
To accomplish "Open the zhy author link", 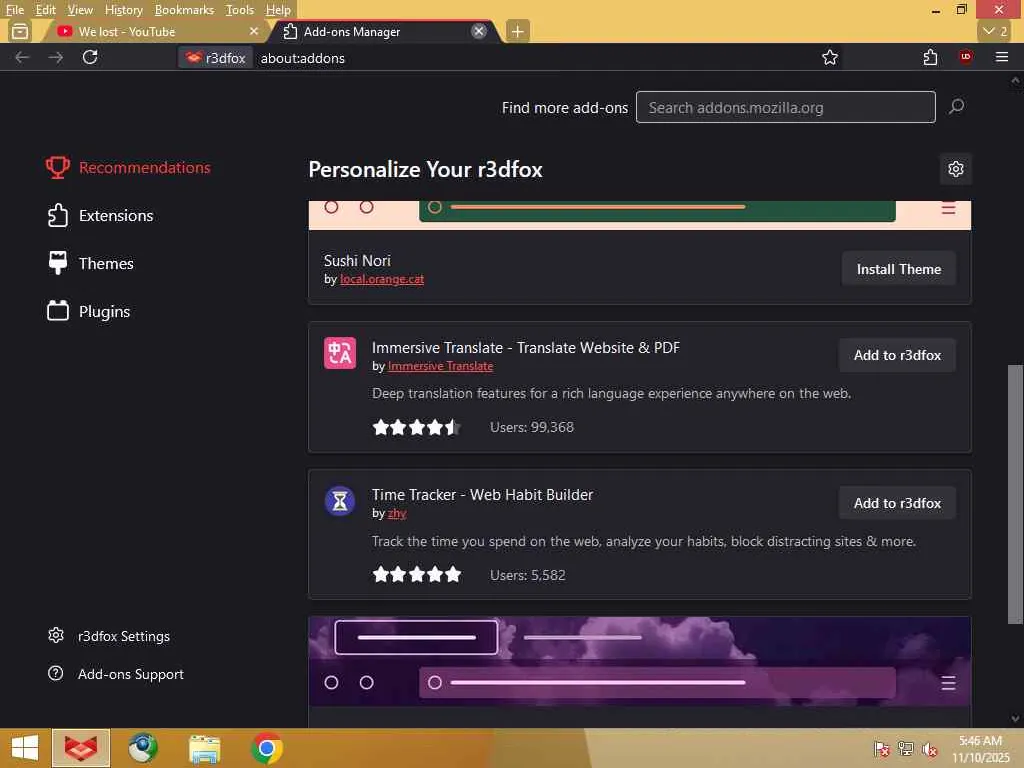I will [x=397, y=514].
